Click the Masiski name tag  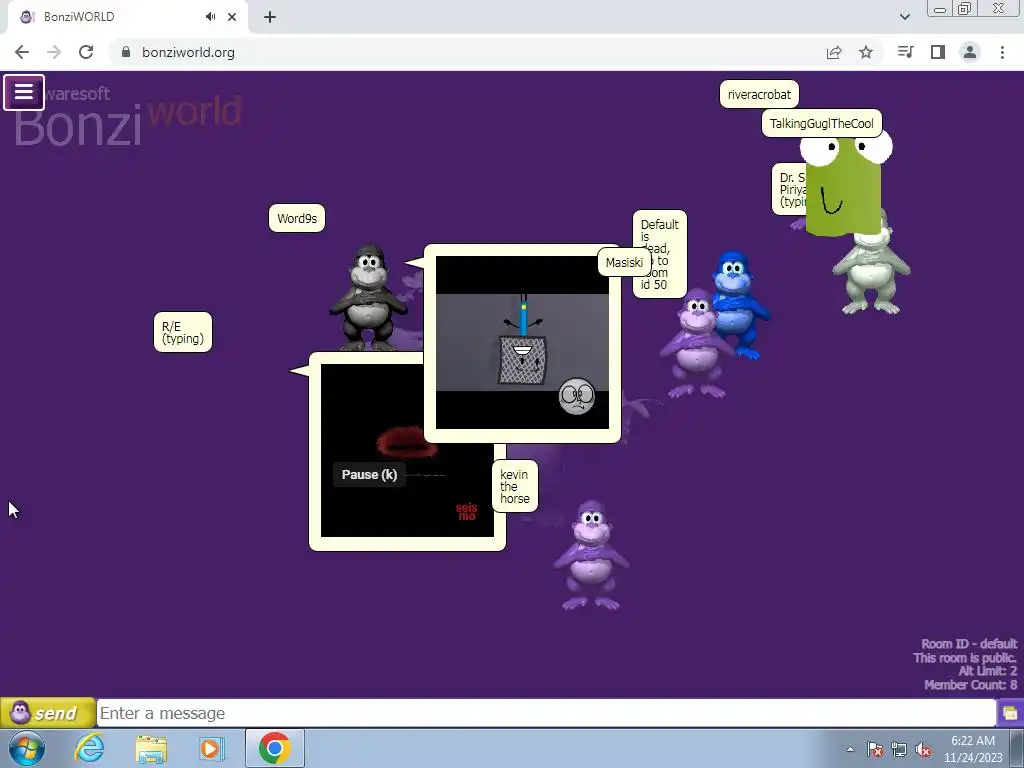[624, 263]
